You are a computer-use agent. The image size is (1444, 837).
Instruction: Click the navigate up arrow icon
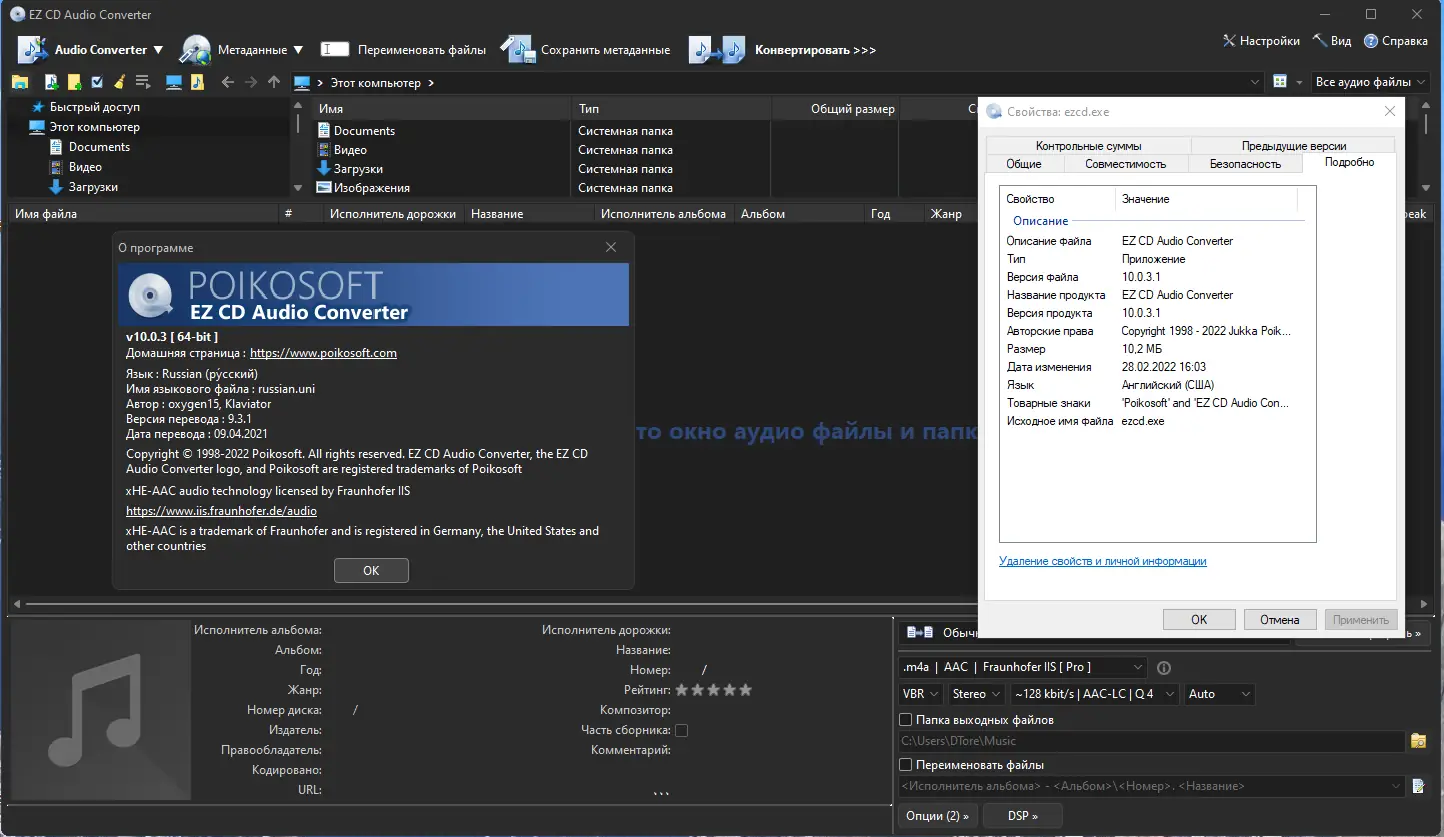tap(274, 82)
